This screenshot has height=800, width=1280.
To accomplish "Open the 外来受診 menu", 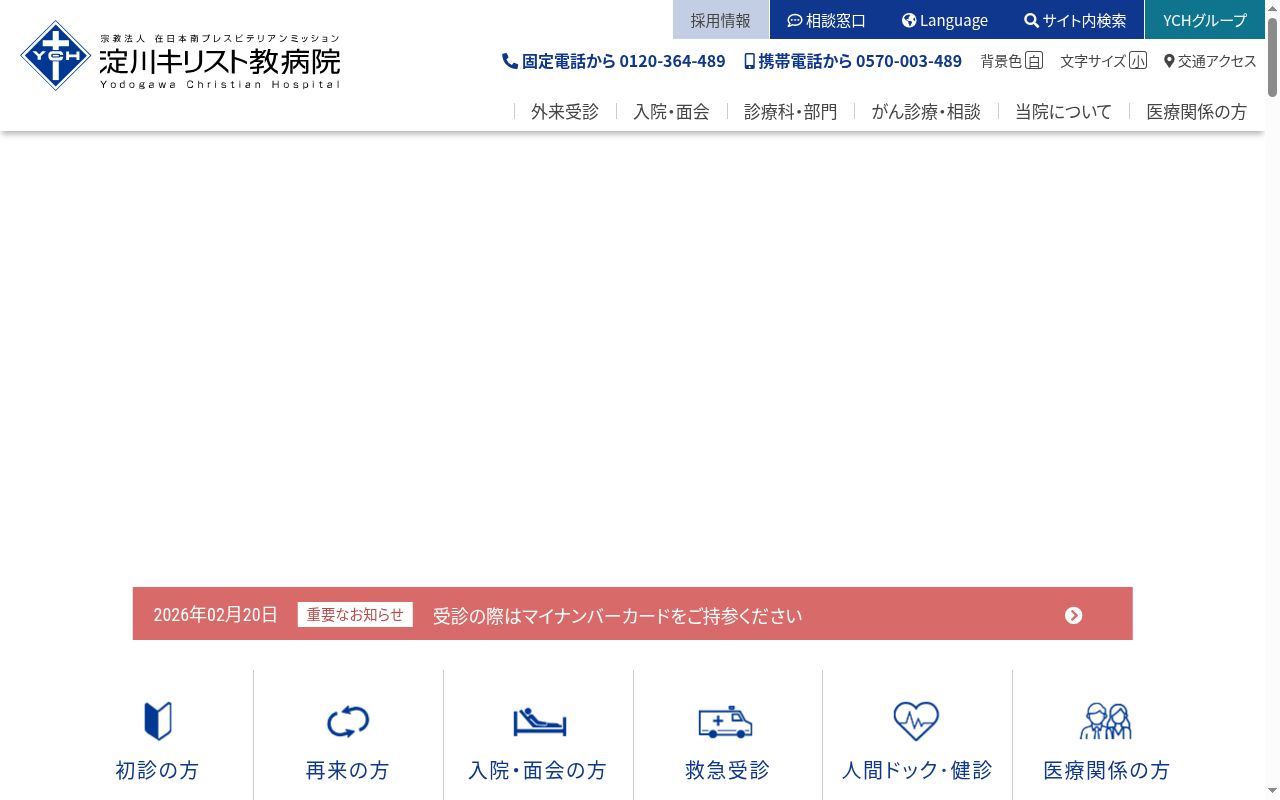I will (x=565, y=111).
